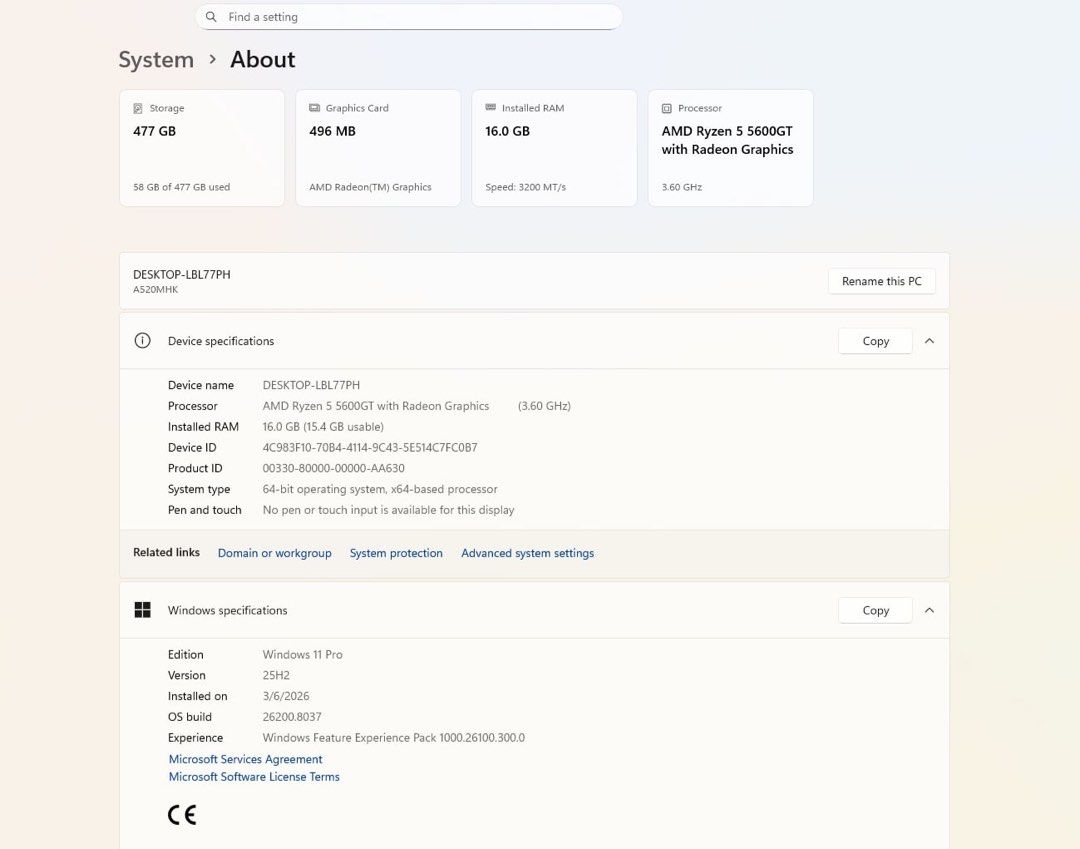Click the OS build value 26200.8037

(292, 717)
